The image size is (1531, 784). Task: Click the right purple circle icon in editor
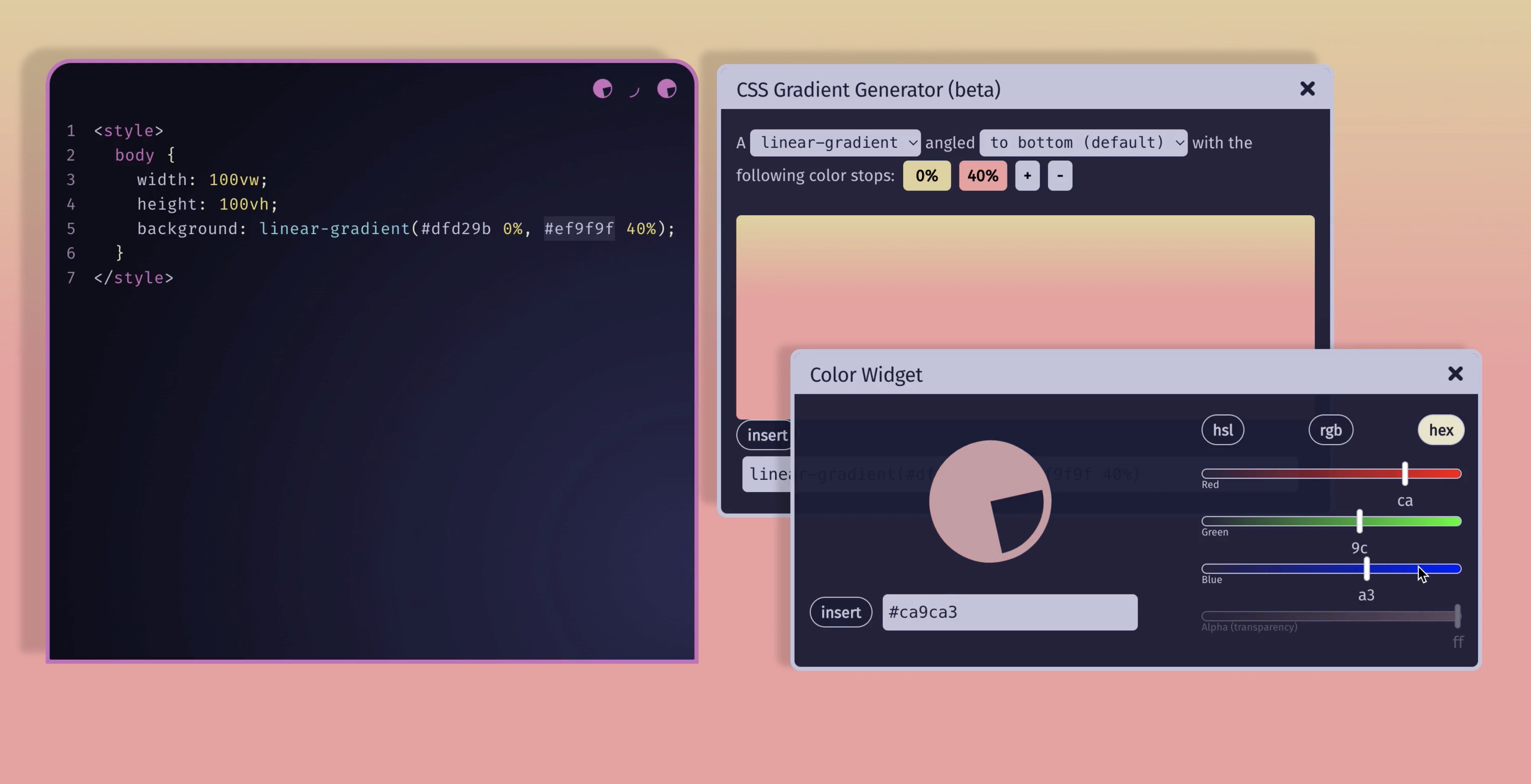(666, 89)
